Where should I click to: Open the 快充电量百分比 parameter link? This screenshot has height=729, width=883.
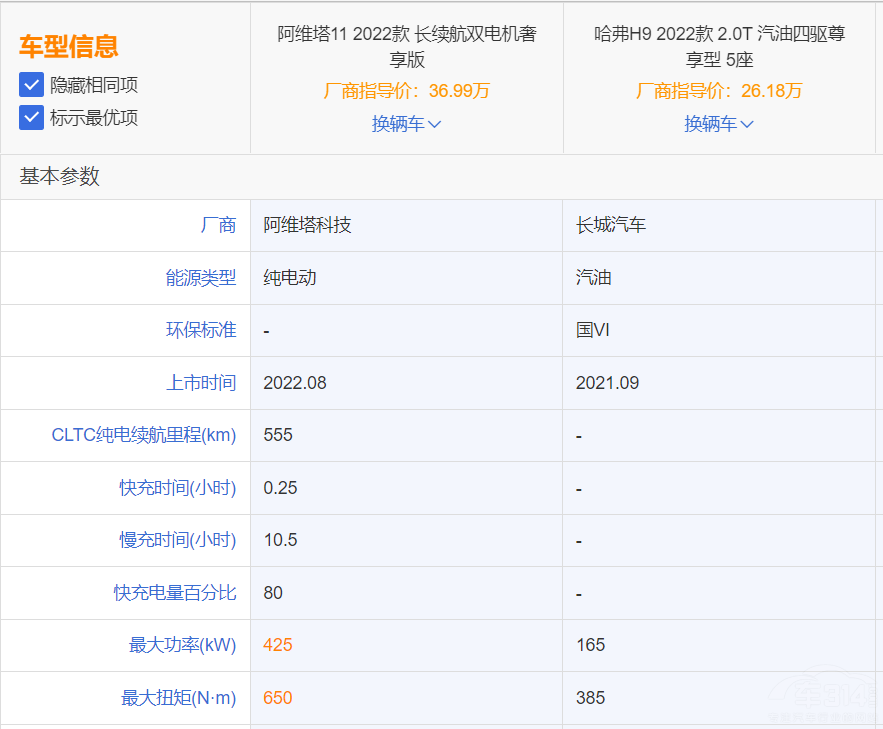[x=175, y=593]
